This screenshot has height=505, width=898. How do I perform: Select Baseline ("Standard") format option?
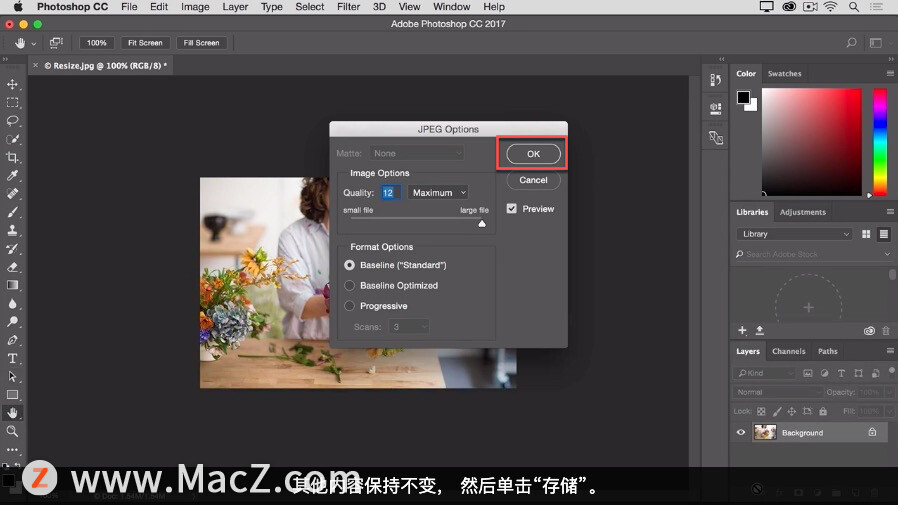click(x=349, y=265)
